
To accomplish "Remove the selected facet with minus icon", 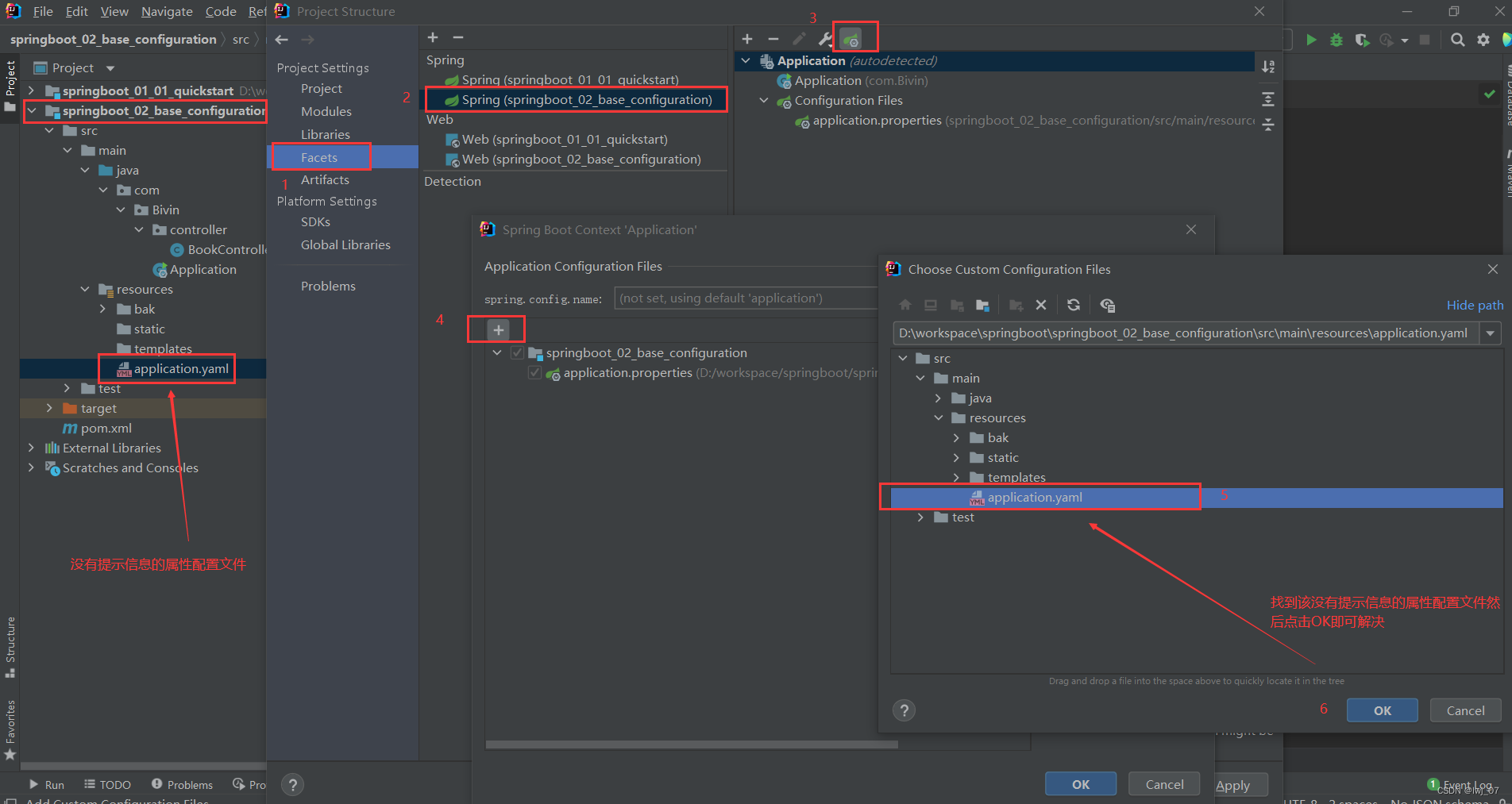I will [x=458, y=37].
